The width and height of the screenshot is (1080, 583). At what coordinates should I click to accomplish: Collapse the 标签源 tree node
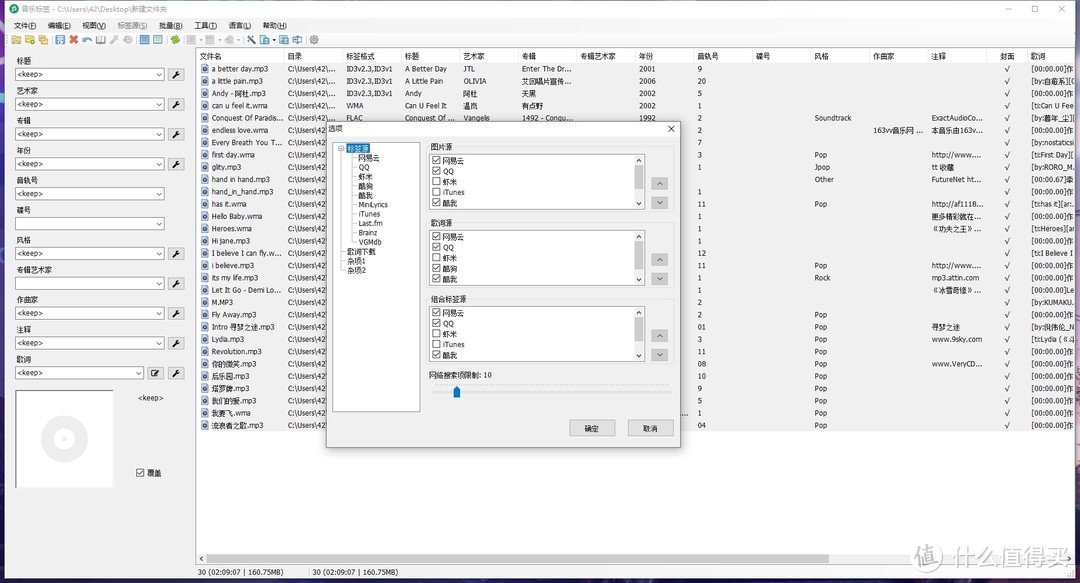coord(341,149)
